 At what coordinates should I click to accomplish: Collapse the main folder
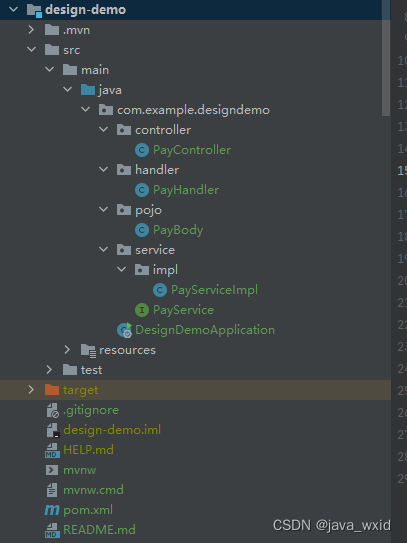pyautogui.click(x=50, y=70)
